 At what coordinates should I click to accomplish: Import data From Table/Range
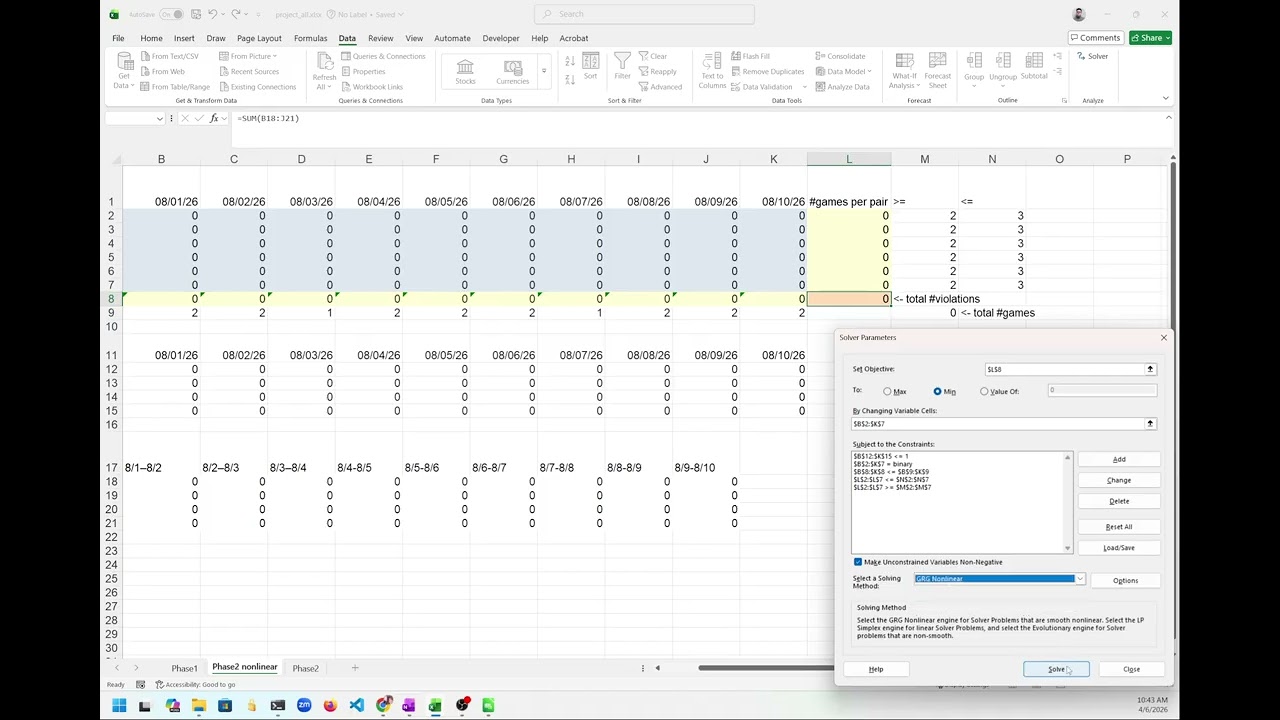click(175, 86)
